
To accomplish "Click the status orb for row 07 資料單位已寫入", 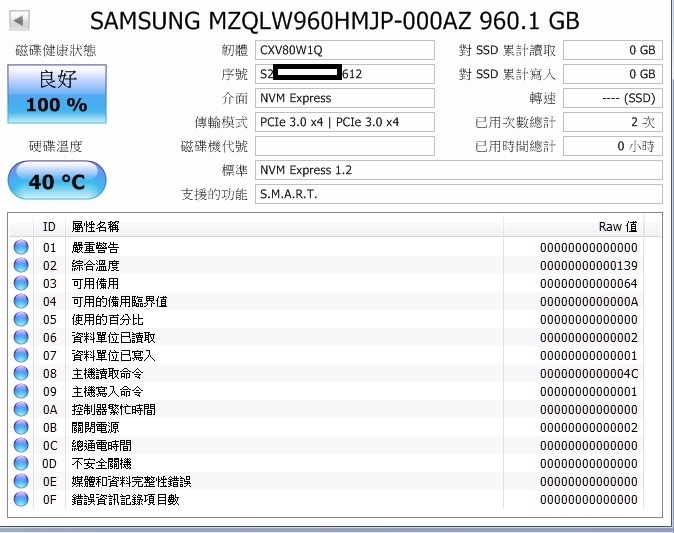I will point(21,355).
